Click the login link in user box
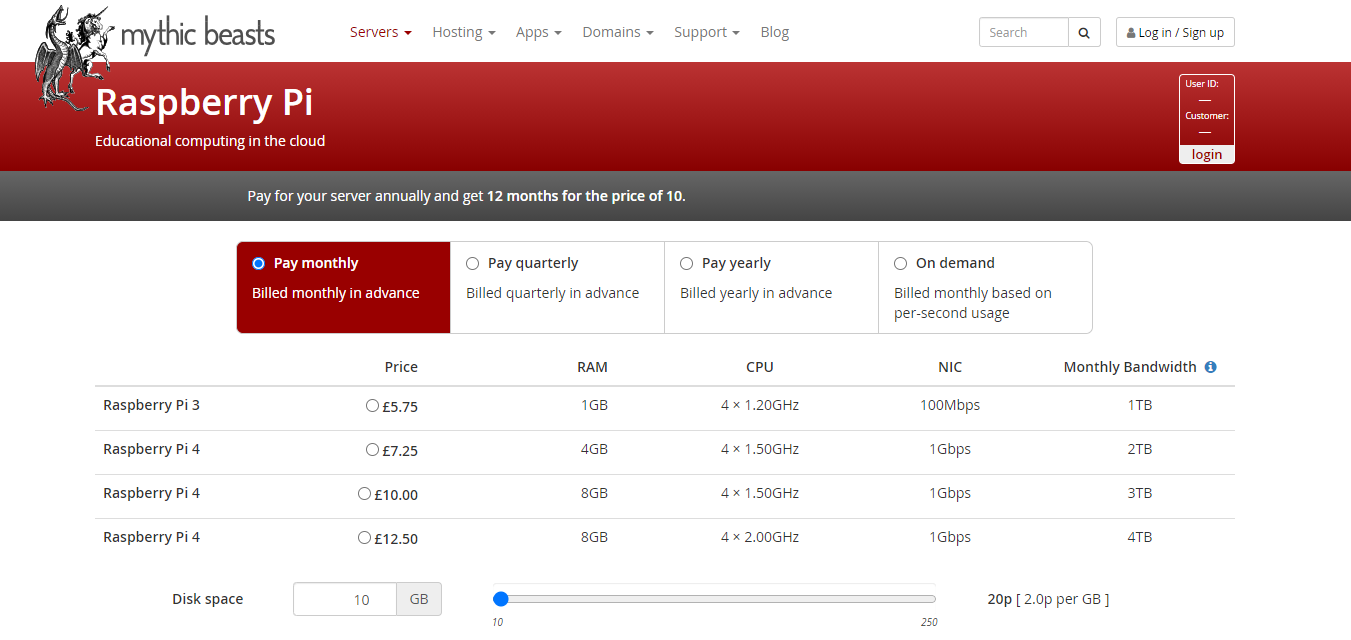The width and height of the screenshot is (1351, 640). pyautogui.click(x=1207, y=155)
